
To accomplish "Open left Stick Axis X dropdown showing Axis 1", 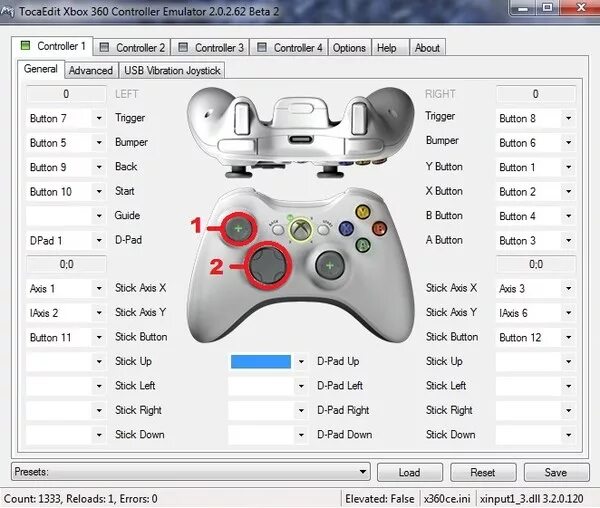I will pos(66,288).
